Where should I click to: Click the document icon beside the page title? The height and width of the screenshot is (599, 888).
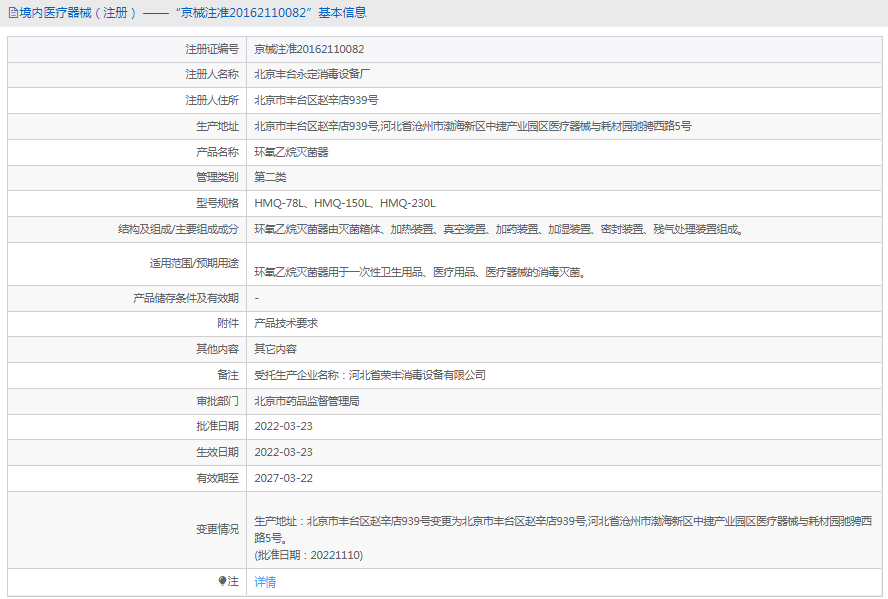tap(12, 13)
